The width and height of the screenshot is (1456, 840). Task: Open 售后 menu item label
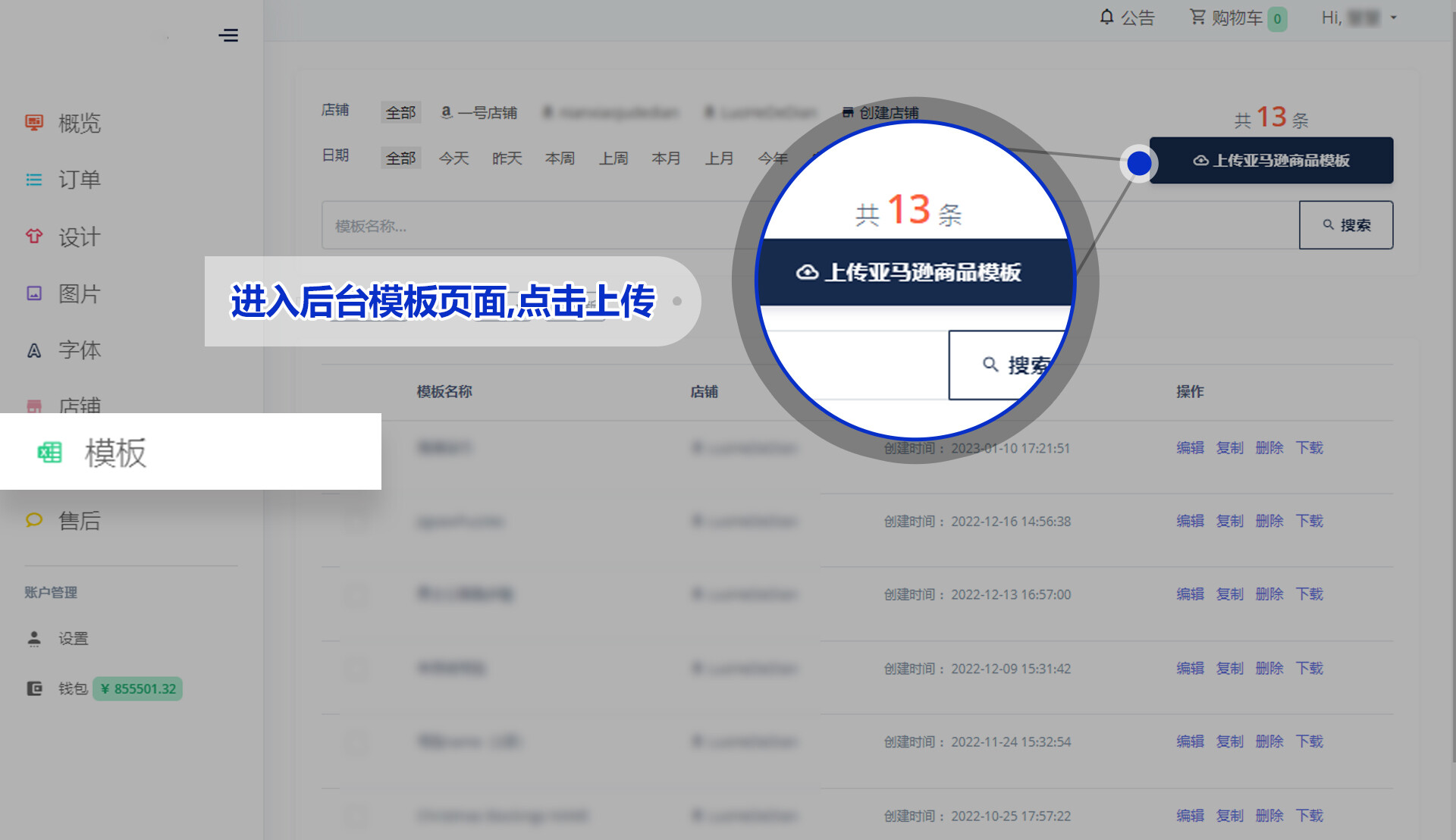(x=80, y=520)
